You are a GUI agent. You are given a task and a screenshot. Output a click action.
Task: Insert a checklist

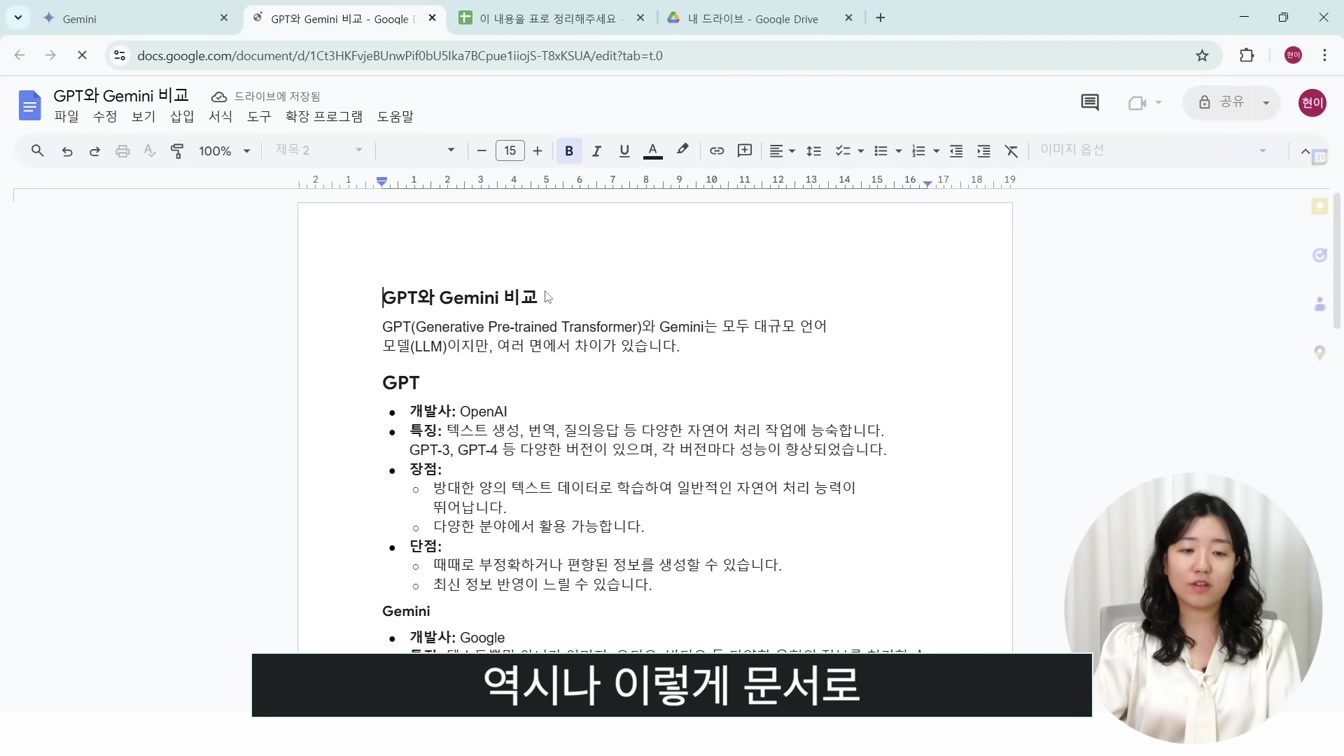point(843,151)
